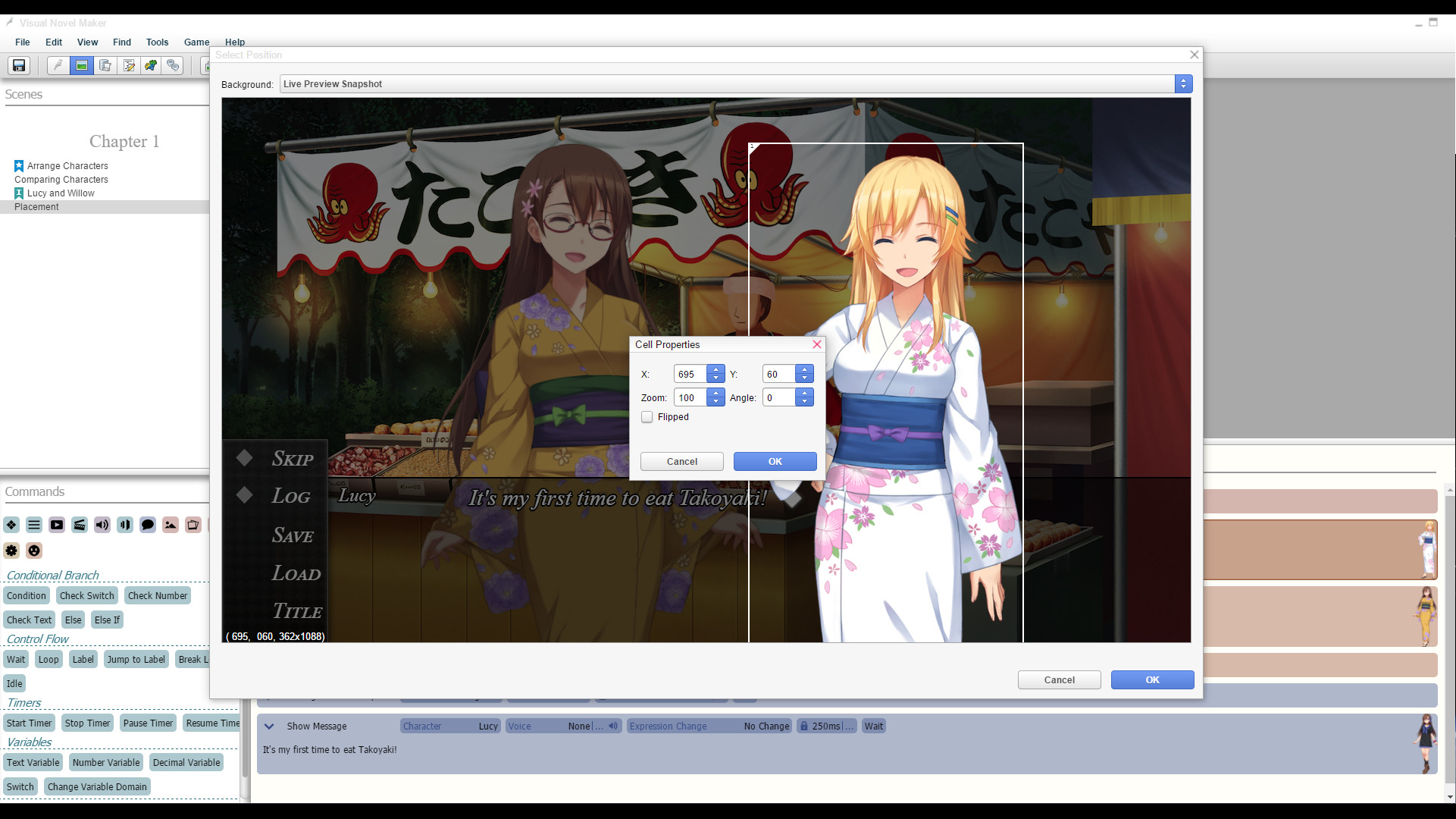Viewport: 1456px width, 819px height.
Task: Open the database/script manager toolbar icon
Action: click(105, 66)
